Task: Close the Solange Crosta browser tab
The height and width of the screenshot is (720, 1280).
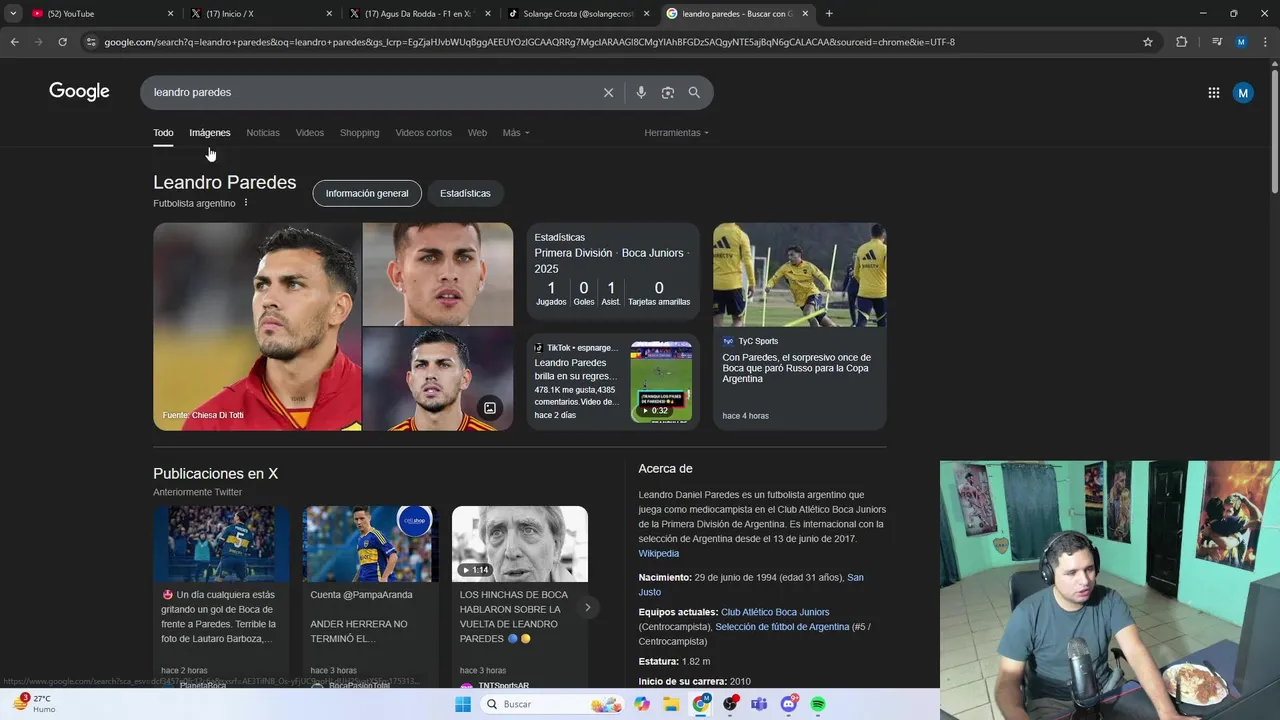Action: point(646,14)
